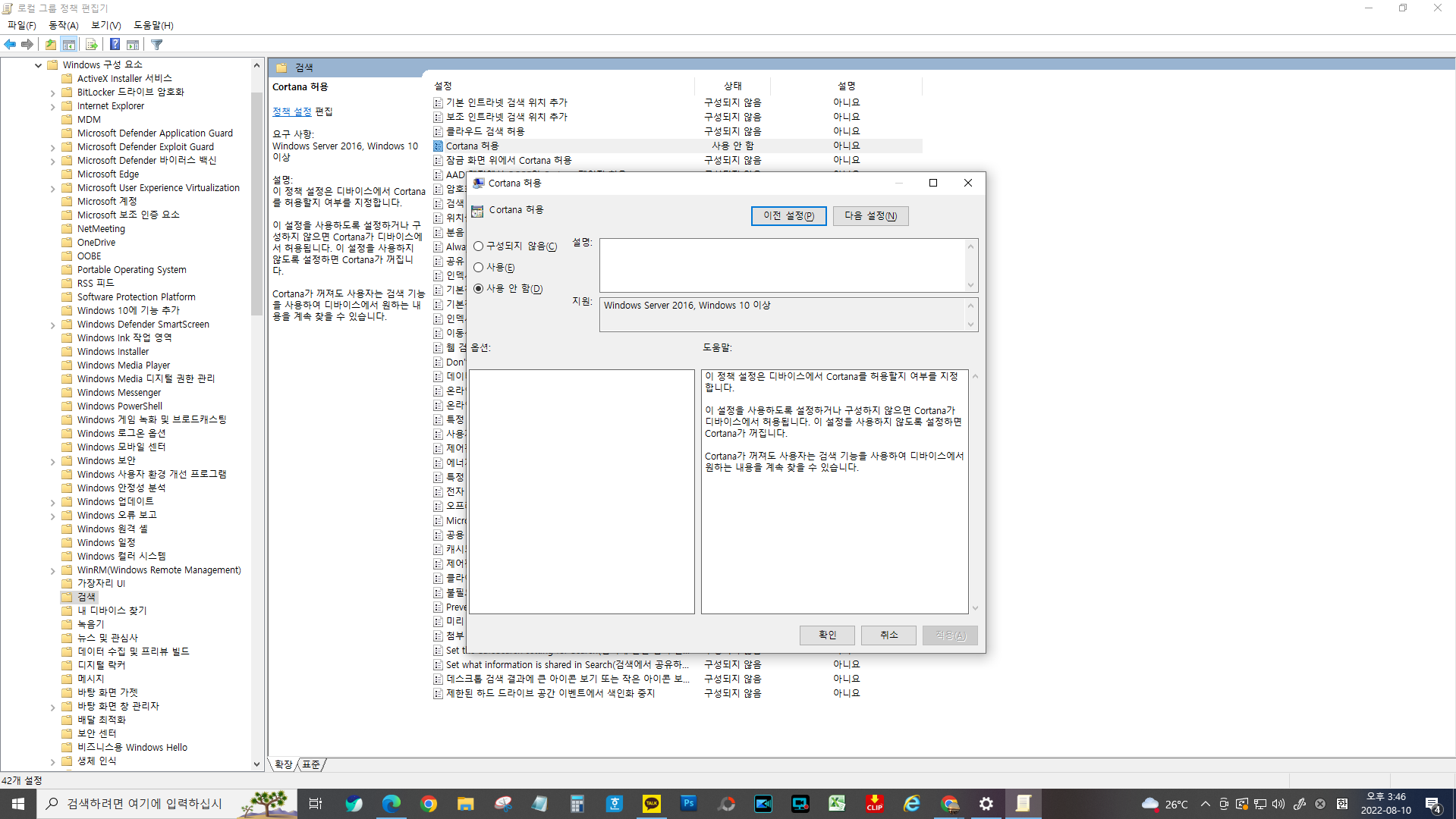The width and height of the screenshot is (1456, 819).
Task: Select the Microsoft Edge folder in the tree
Action: (x=108, y=174)
